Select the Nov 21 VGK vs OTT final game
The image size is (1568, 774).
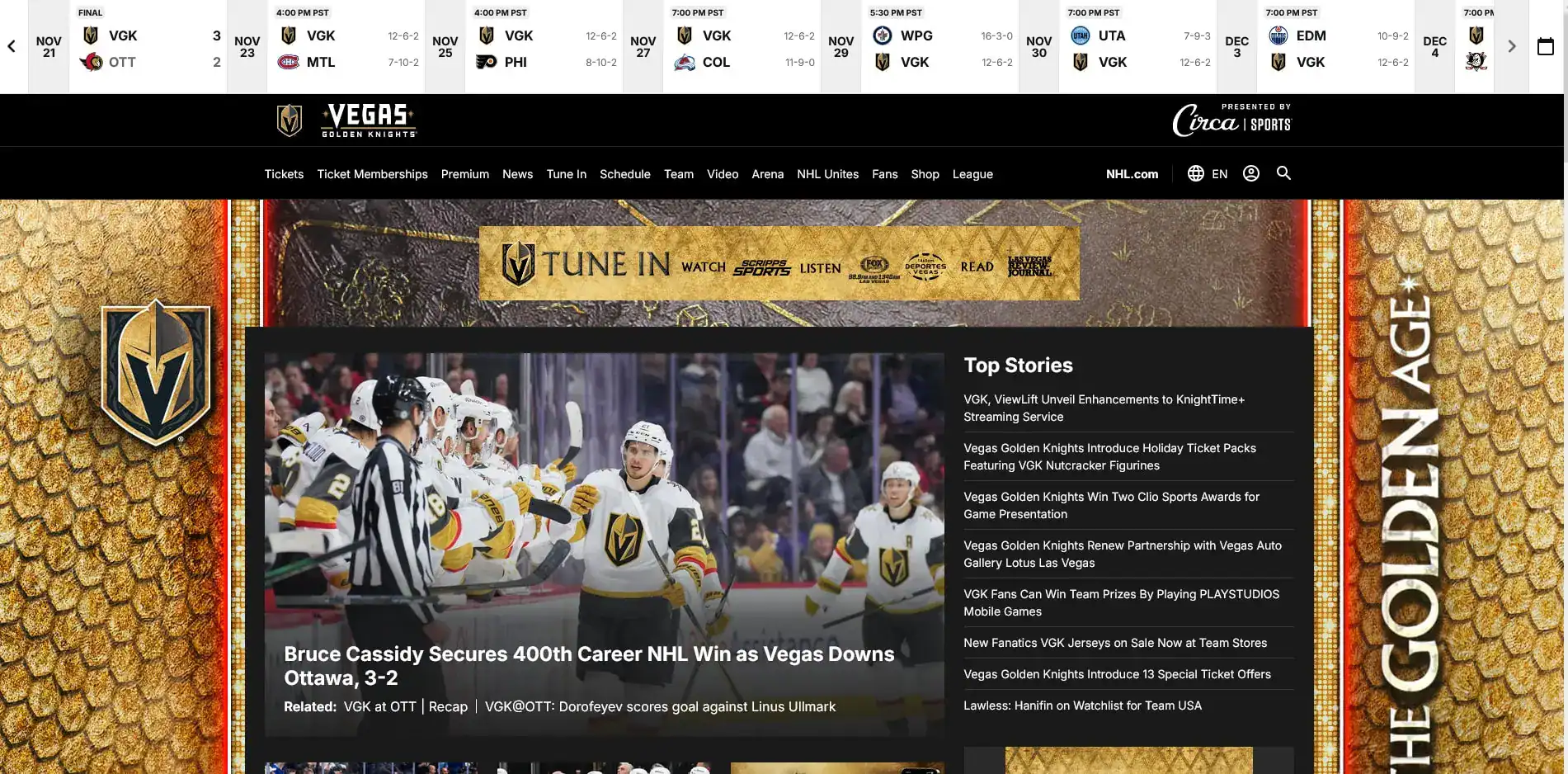pos(148,47)
